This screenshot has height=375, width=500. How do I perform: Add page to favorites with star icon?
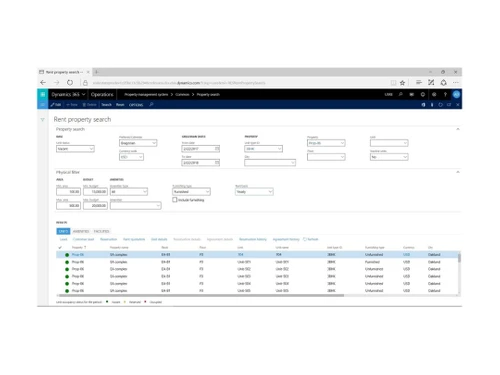click(x=402, y=83)
